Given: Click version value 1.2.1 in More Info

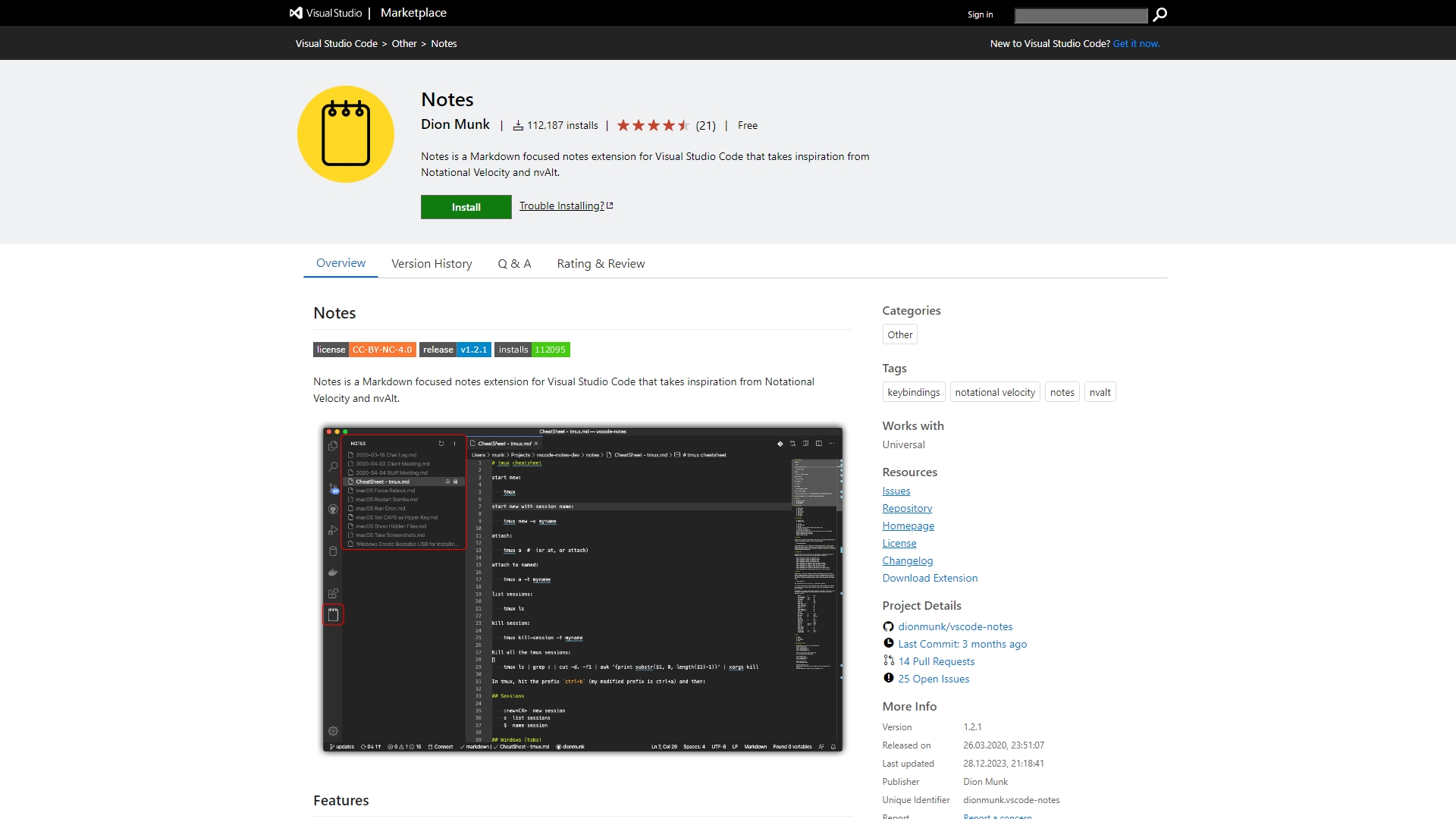Looking at the screenshot, I should [972, 727].
